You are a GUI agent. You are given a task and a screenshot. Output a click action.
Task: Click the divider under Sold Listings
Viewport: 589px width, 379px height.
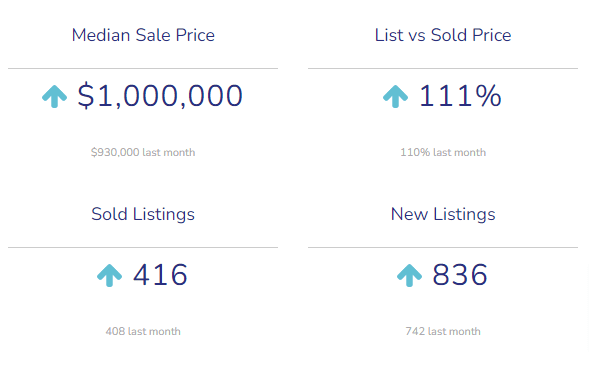143,247
